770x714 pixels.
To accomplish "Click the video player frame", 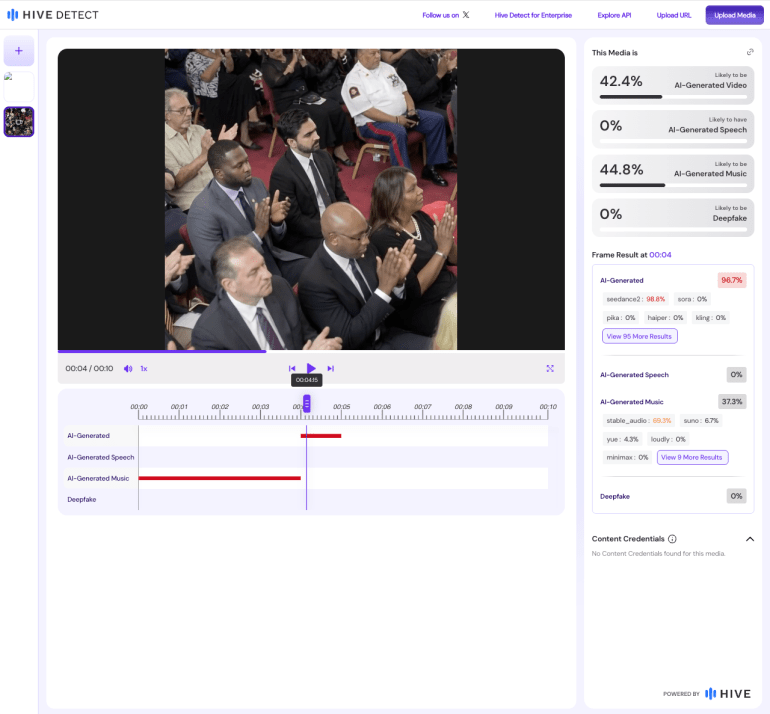I will [311, 199].
